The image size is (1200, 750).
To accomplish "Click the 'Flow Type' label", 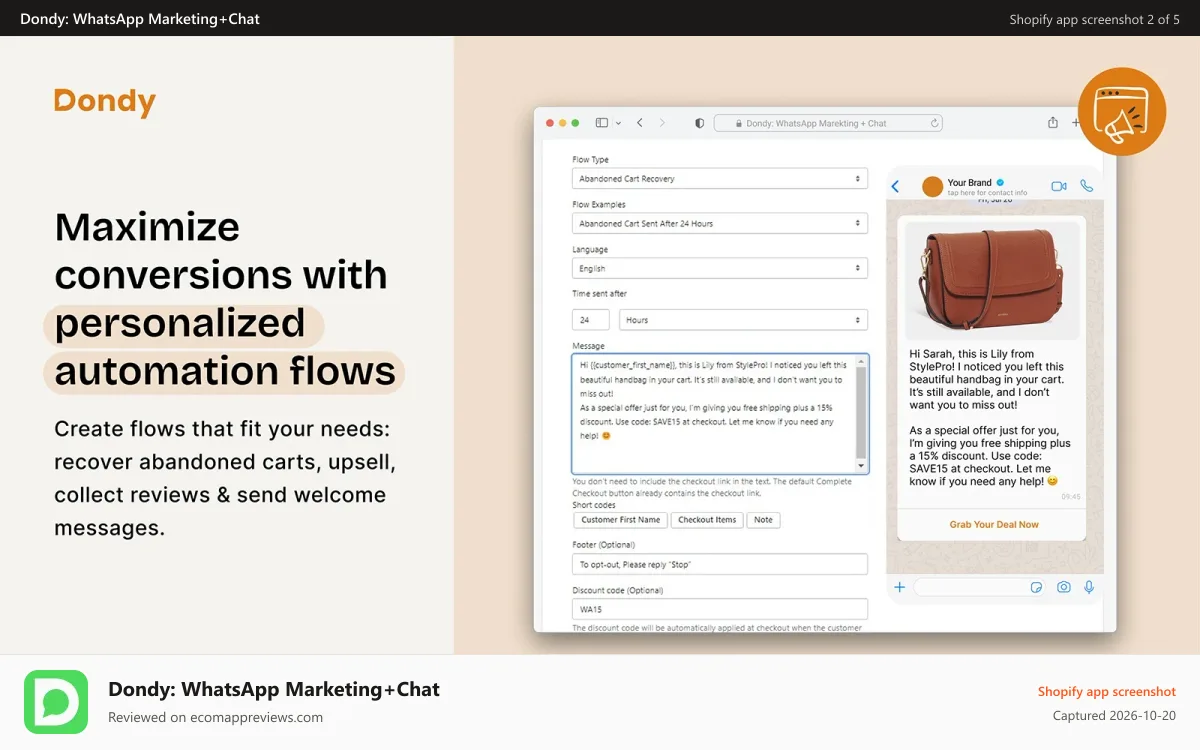I will point(590,160).
